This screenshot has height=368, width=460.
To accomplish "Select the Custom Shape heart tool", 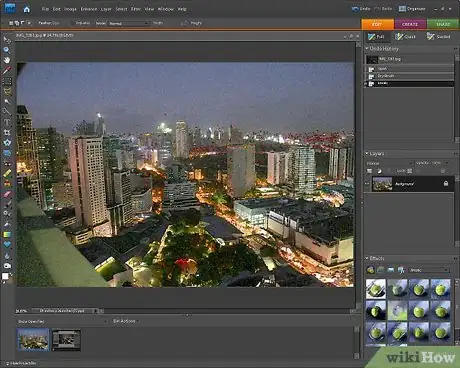I will coord(7,245).
